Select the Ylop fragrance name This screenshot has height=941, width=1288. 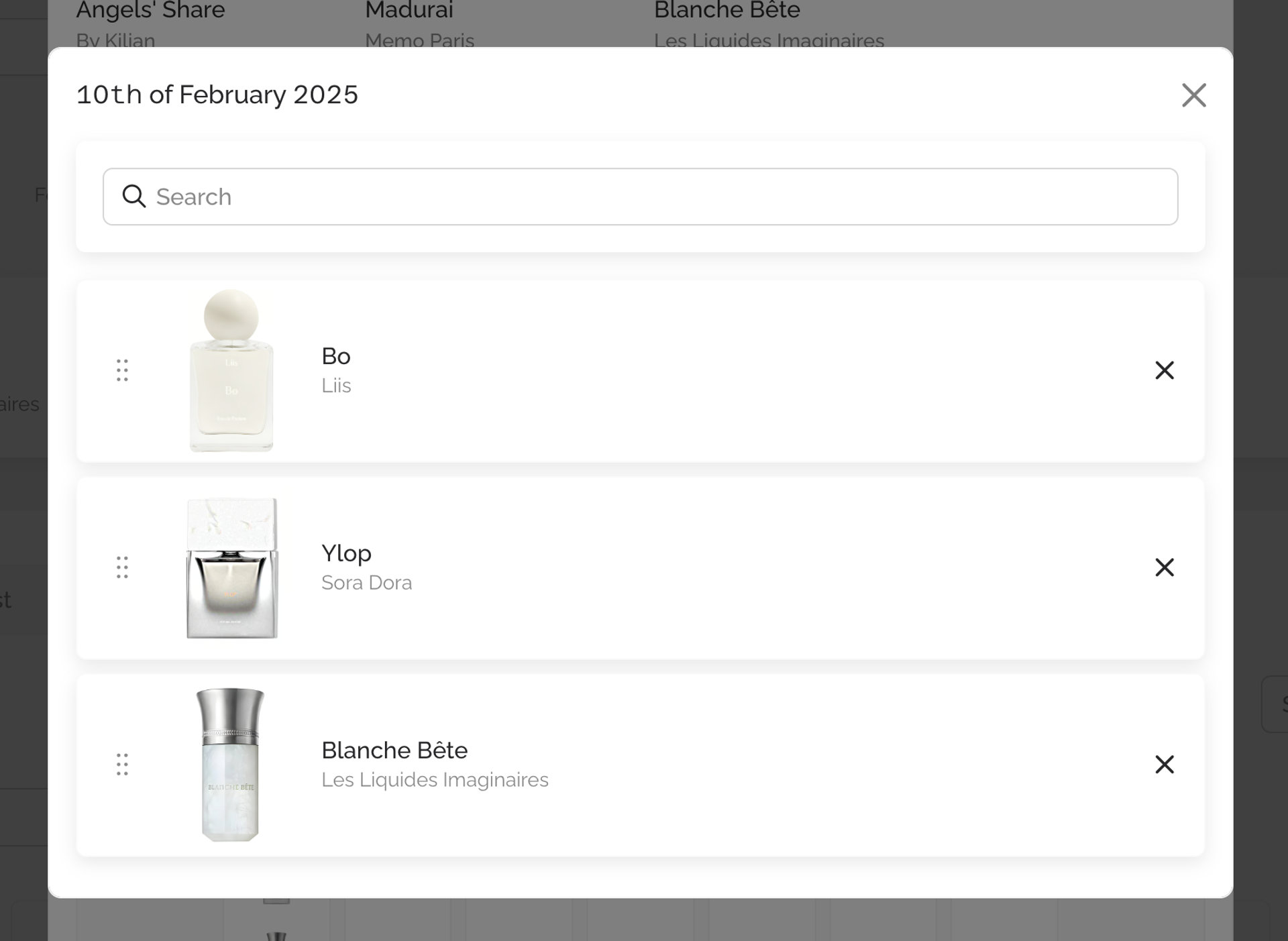point(346,553)
